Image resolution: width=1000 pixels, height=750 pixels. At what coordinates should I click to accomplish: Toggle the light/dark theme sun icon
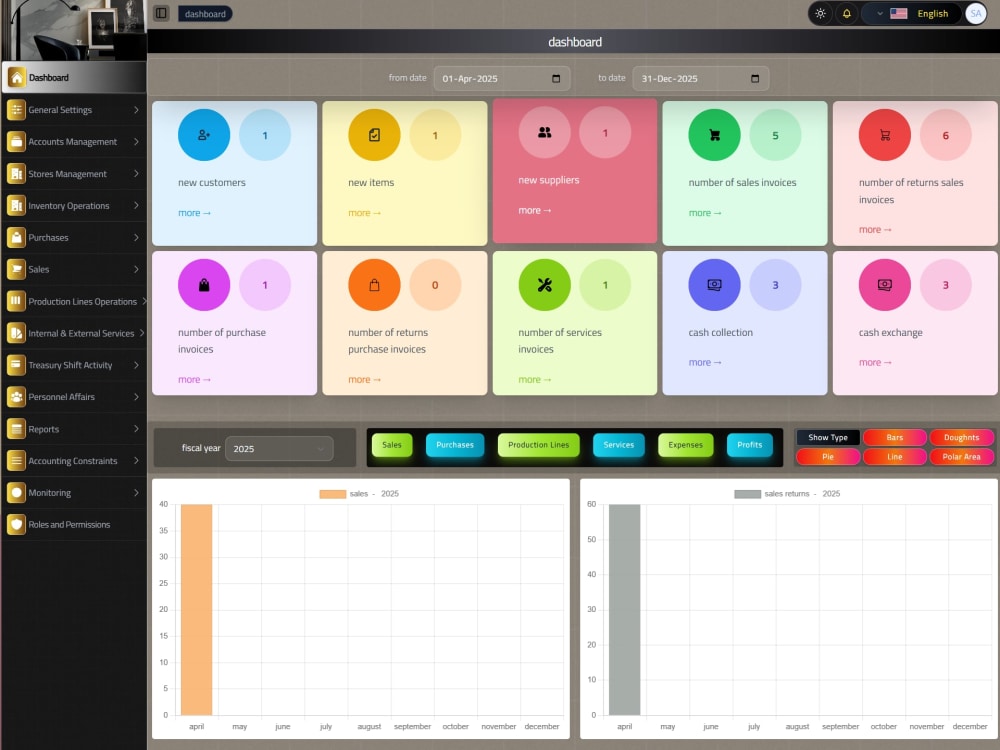tap(821, 13)
